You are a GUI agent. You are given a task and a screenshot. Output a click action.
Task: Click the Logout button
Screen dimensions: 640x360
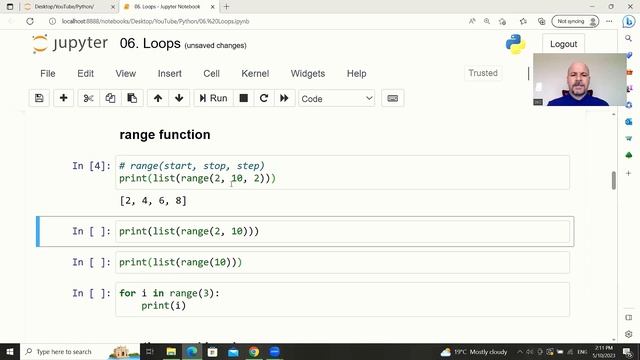(x=563, y=44)
